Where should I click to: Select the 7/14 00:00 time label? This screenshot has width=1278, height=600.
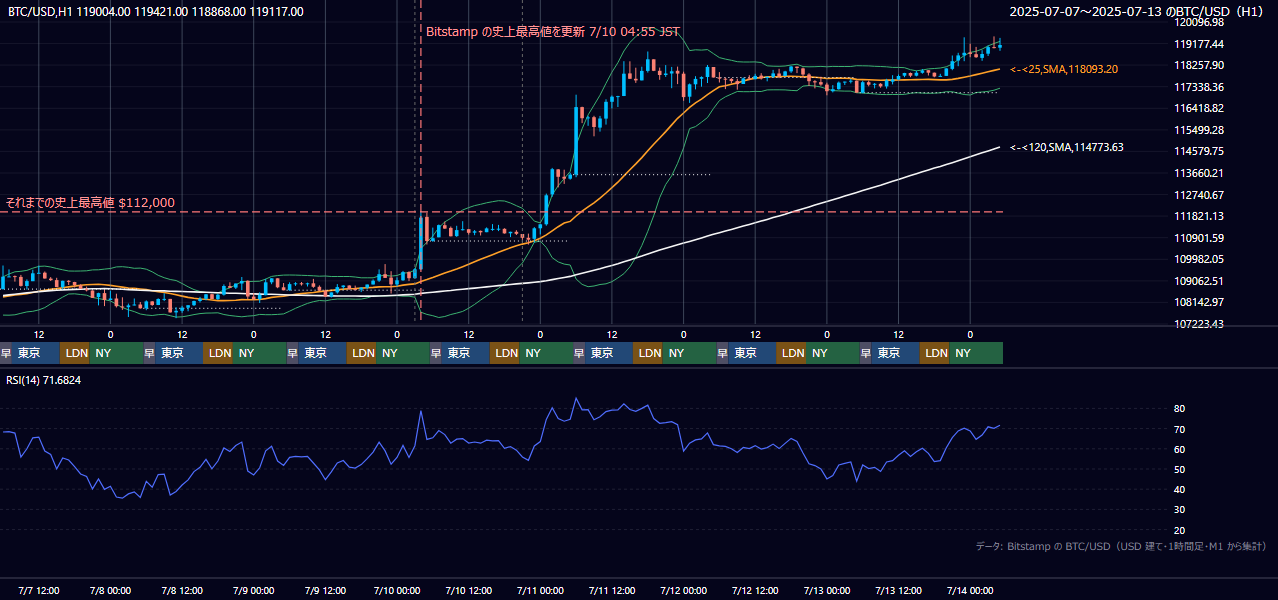coord(970,590)
